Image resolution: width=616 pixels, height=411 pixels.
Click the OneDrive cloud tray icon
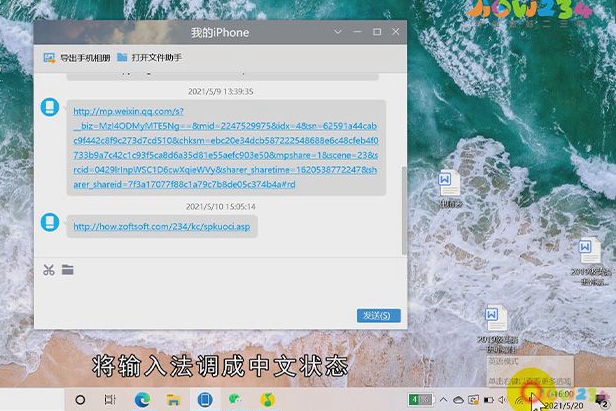[458, 400]
